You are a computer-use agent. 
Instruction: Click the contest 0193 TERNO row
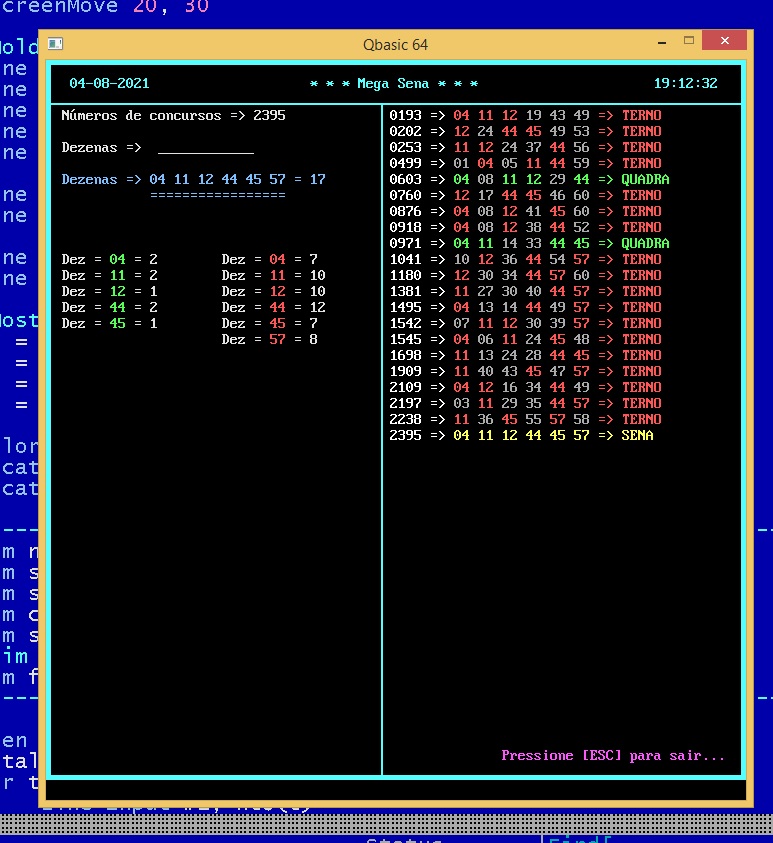[525, 116]
